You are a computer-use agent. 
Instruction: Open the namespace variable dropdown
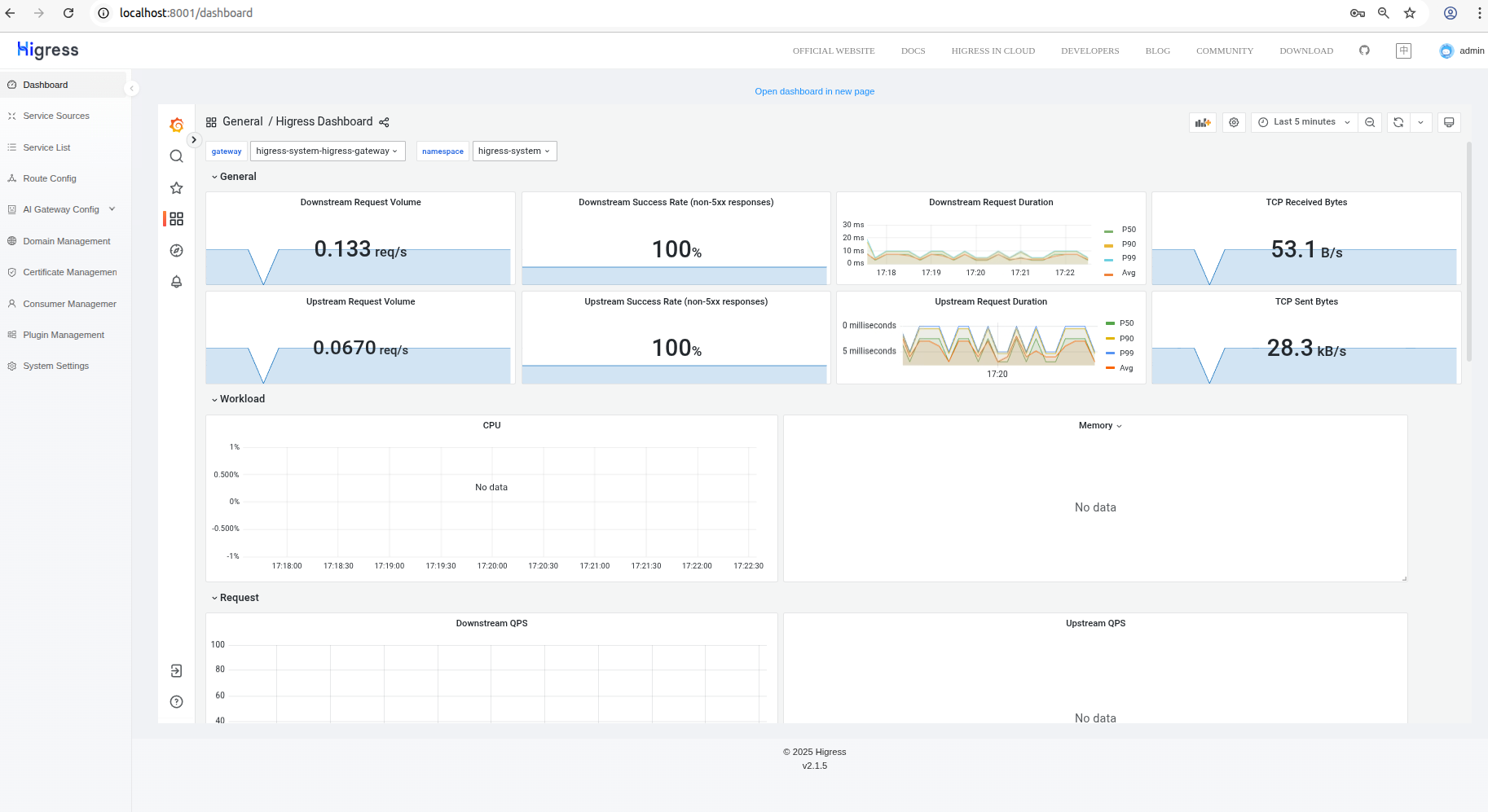coord(515,151)
